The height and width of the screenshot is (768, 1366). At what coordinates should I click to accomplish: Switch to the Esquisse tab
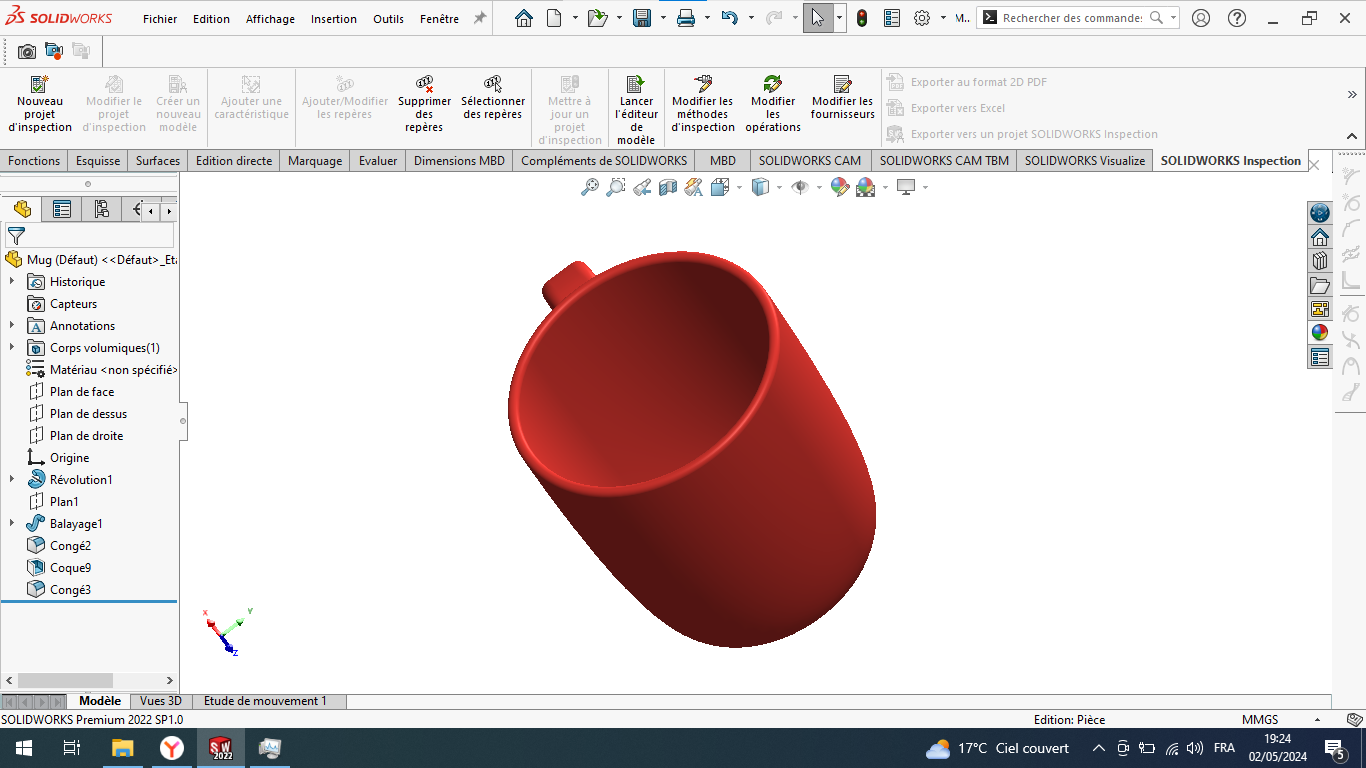97,160
